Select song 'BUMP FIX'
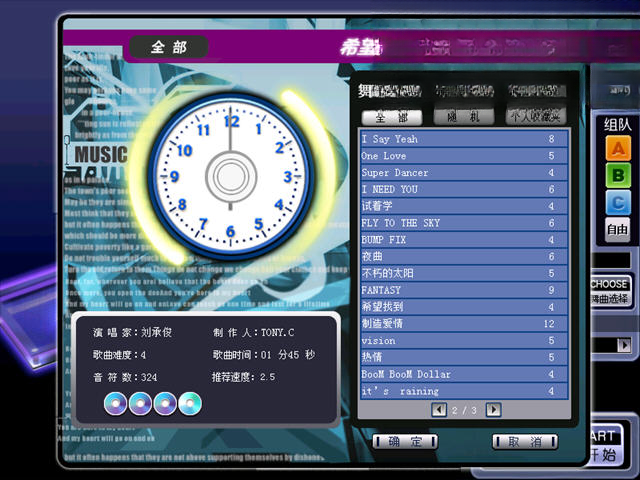The image size is (640, 480). (x=464, y=240)
